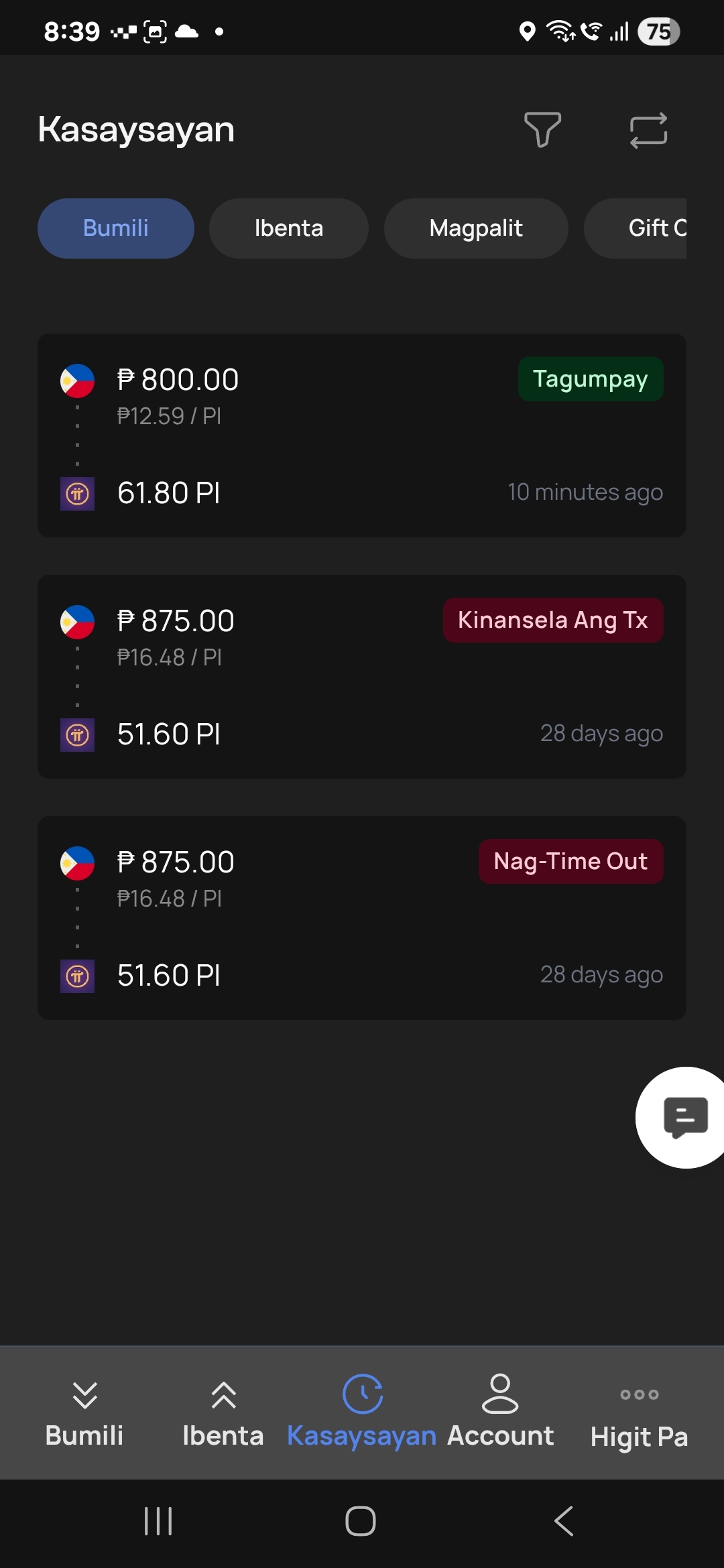The height and width of the screenshot is (1568, 724).
Task: Switch to the Magpalit filter chip
Action: click(476, 228)
